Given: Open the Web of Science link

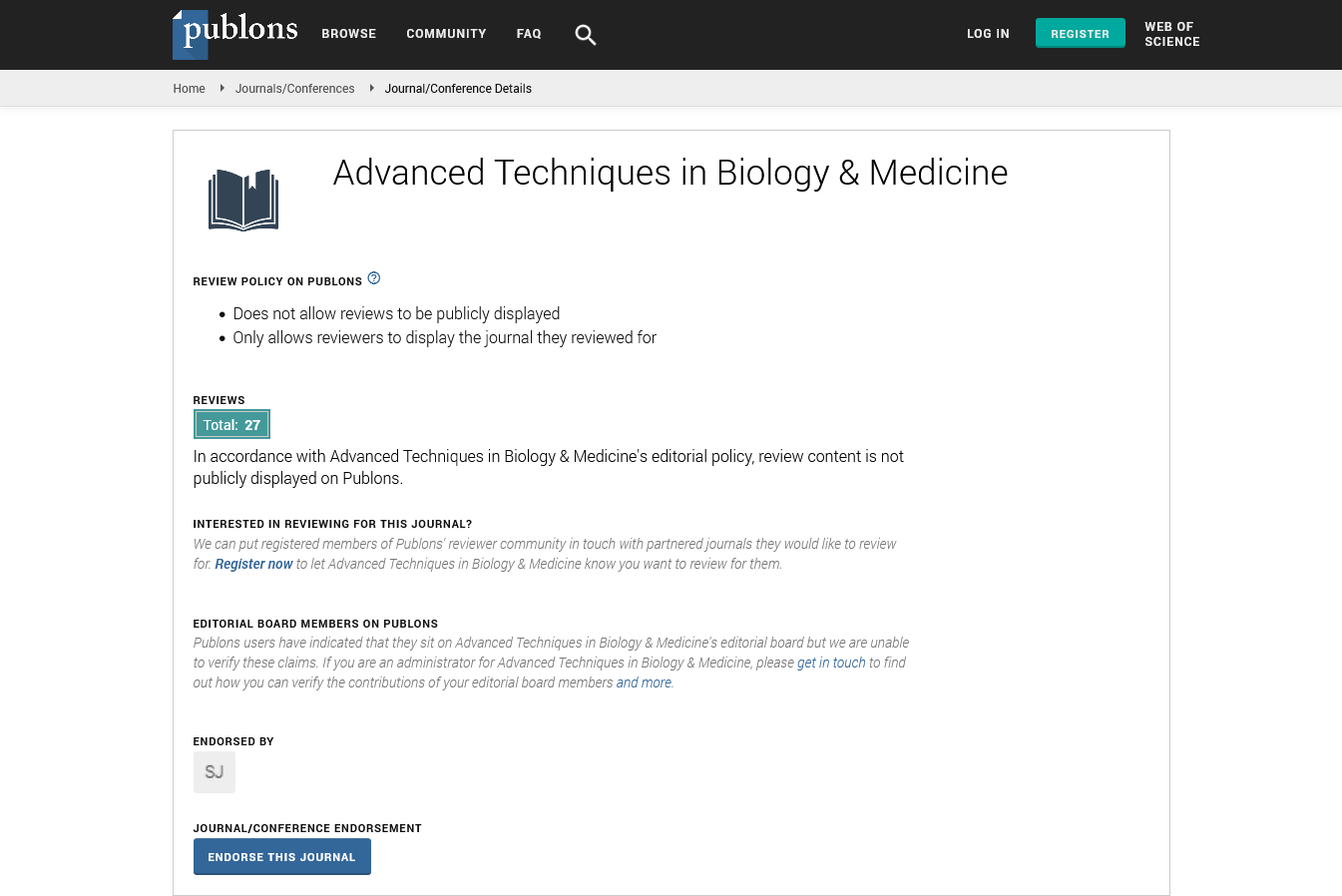Looking at the screenshot, I should pos(1172,34).
